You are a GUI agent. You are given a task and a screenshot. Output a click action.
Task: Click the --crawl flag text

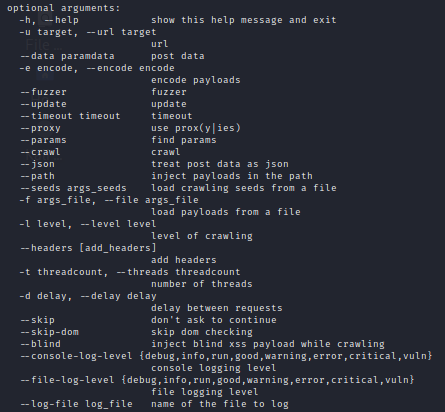pos(40,152)
